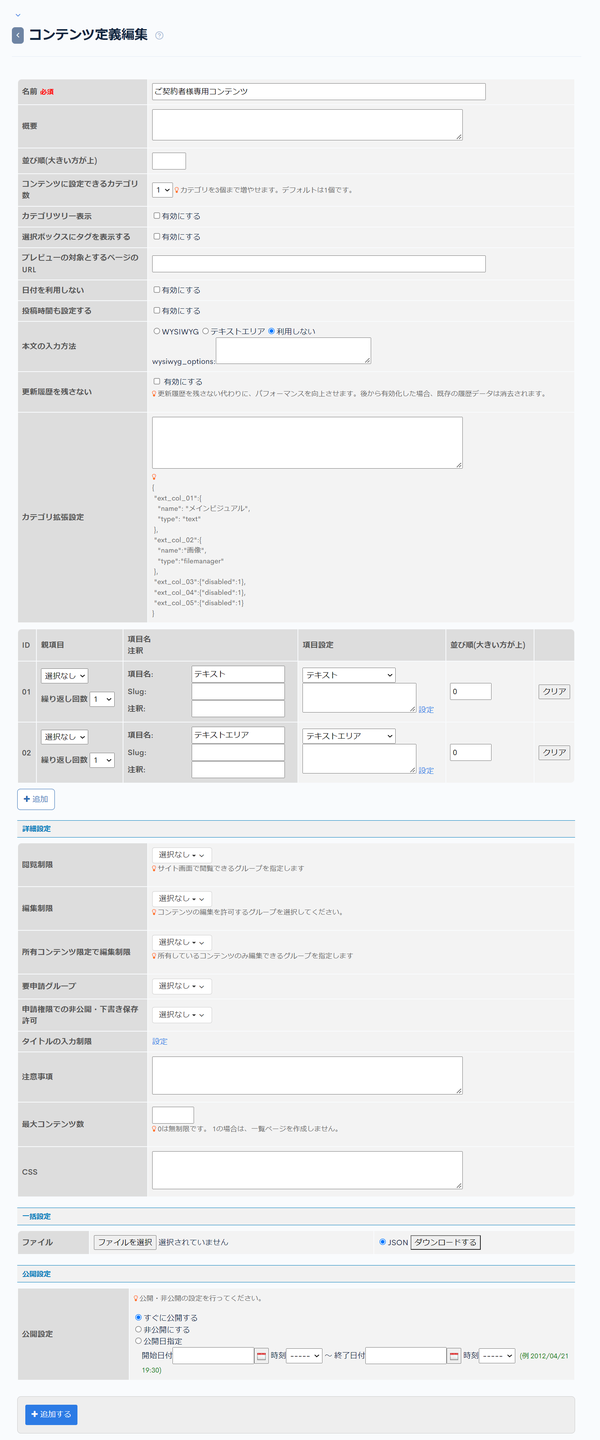Open the start date calendar icon
Image resolution: width=600 pixels, height=1440 pixels.
tap(262, 1356)
